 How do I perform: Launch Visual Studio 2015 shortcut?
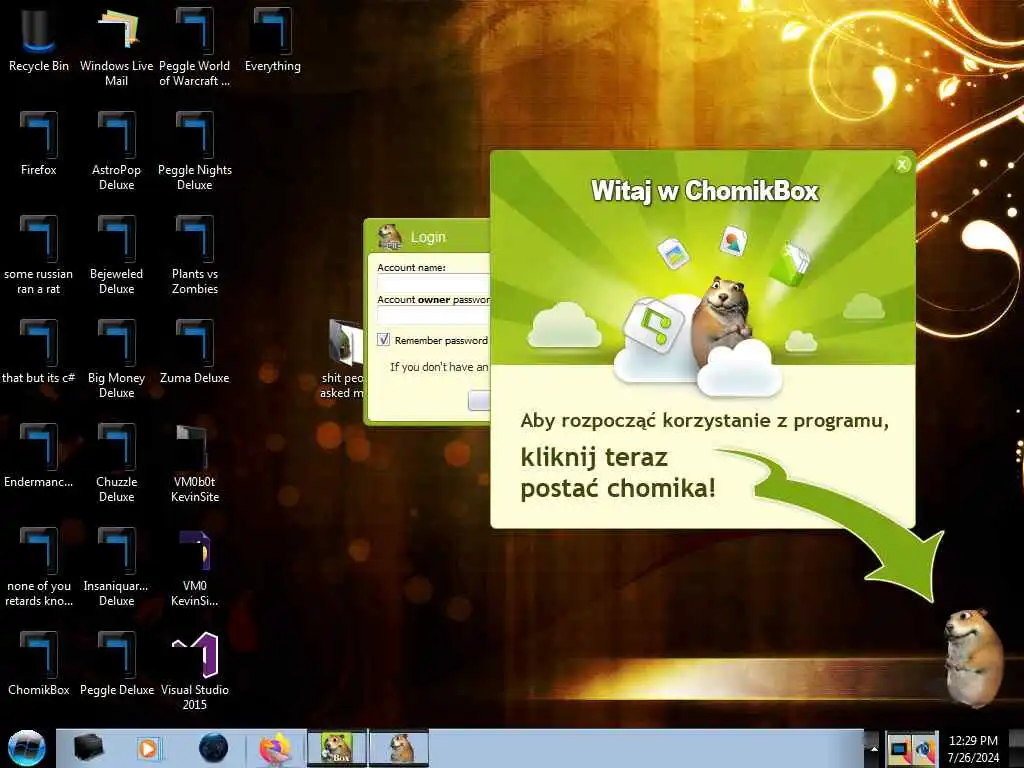[x=195, y=671]
